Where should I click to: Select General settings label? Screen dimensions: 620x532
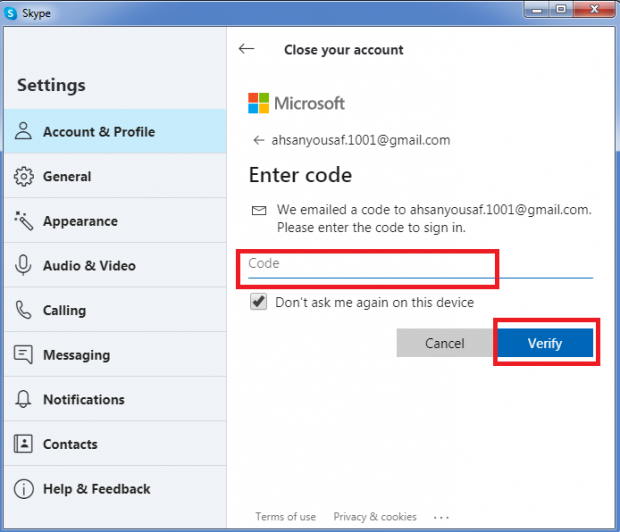[x=67, y=176]
